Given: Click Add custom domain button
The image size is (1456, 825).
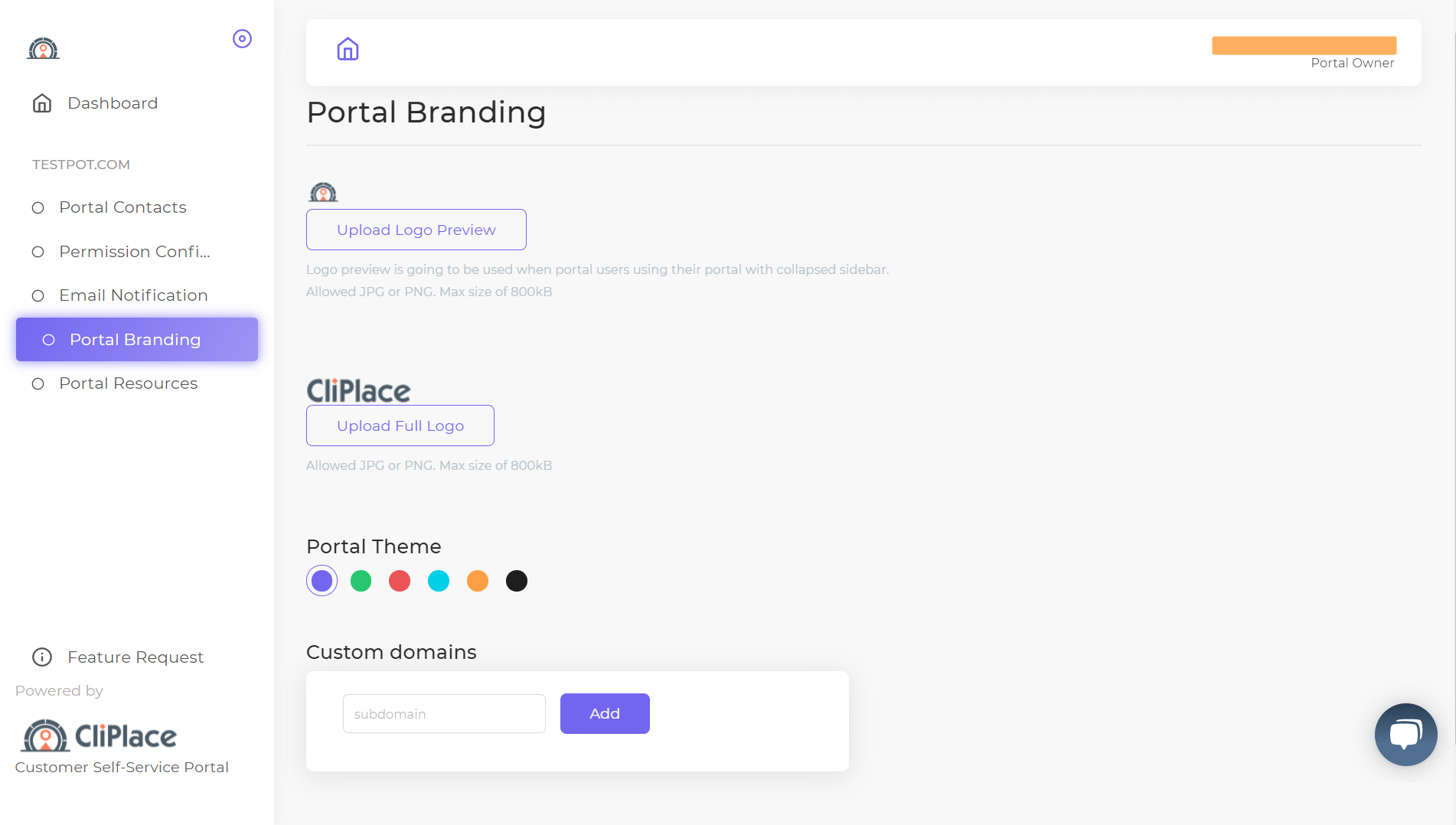Looking at the screenshot, I should (x=605, y=714).
